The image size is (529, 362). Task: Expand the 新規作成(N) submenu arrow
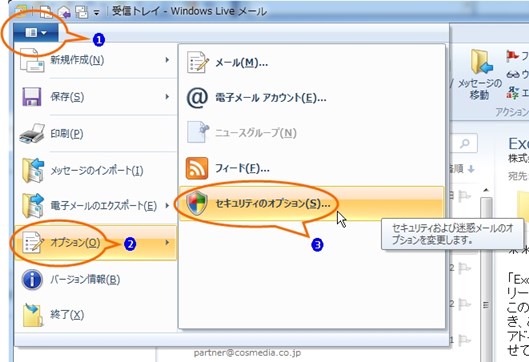(167, 60)
